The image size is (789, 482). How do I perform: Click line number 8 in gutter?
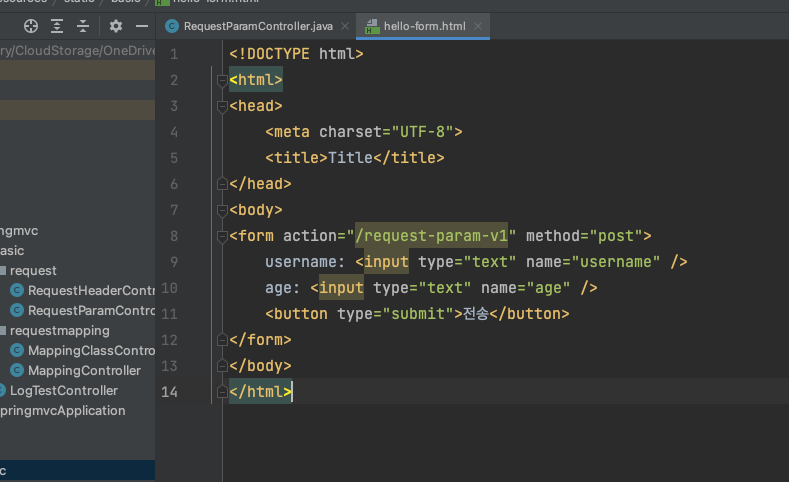[x=174, y=235]
